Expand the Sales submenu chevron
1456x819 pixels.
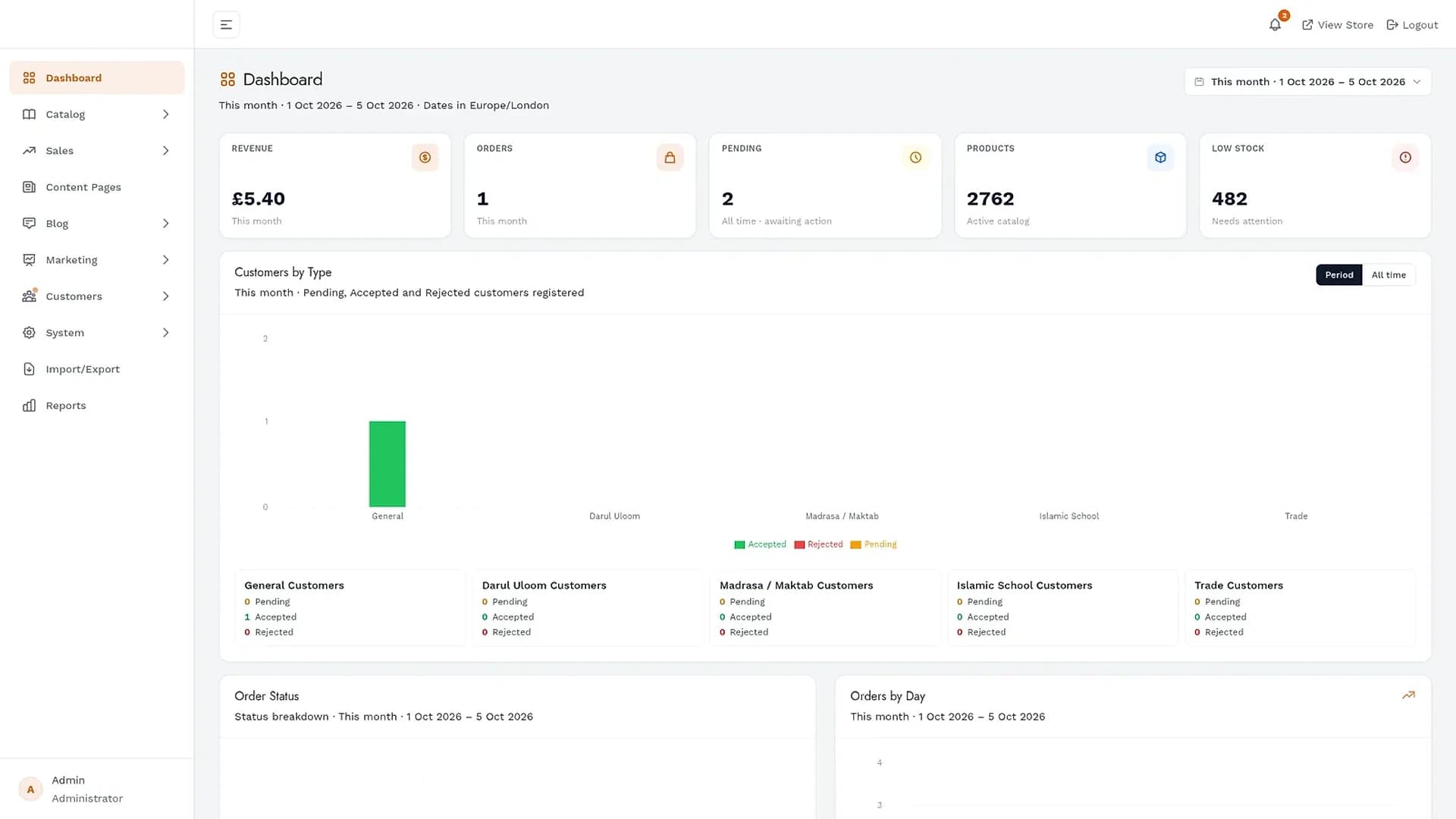(x=165, y=151)
